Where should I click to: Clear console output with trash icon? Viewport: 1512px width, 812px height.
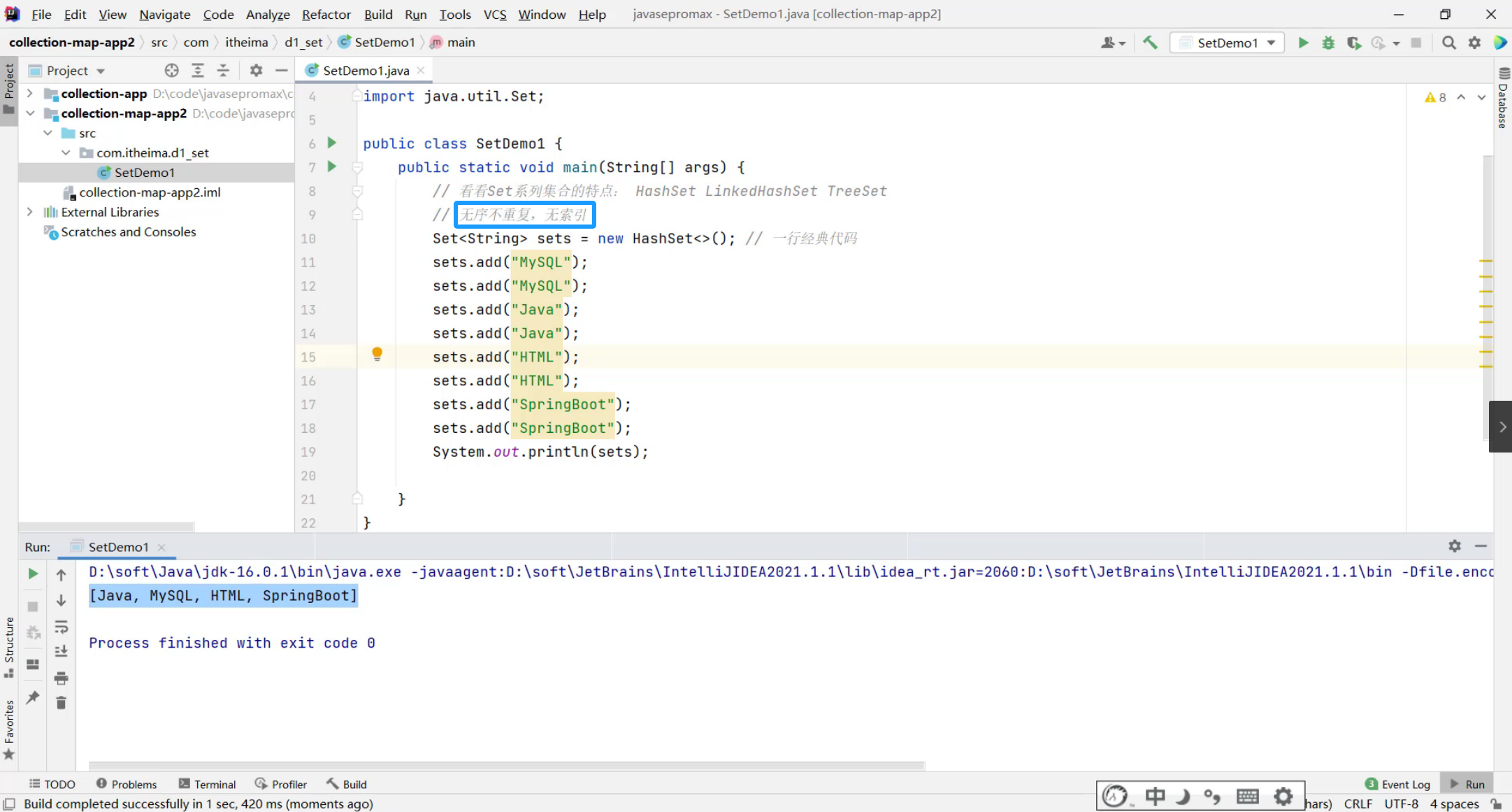pos(61,703)
